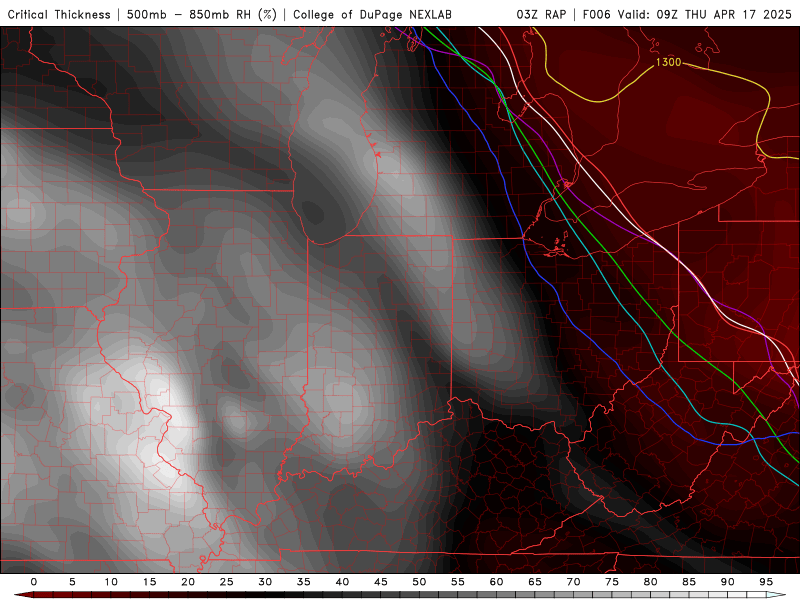The height and width of the screenshot is (600, 800).
Task: Select the "500mb - 850mb RH (%)" label
Action: (x=202, y=14)
